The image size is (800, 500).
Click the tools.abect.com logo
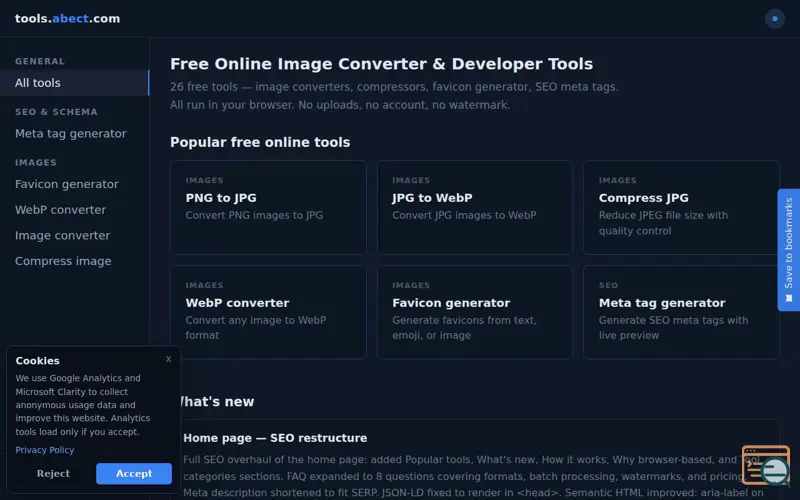67,19
